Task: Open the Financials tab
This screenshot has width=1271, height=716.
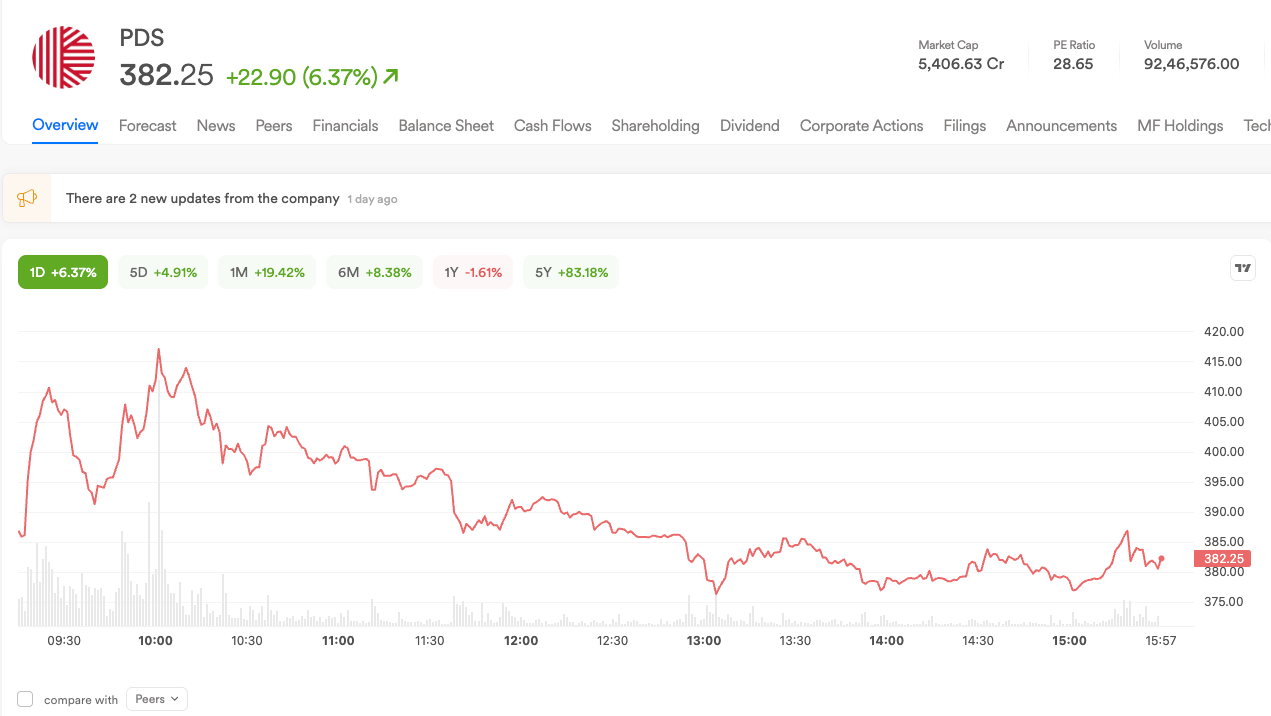Action: point(345,126)
